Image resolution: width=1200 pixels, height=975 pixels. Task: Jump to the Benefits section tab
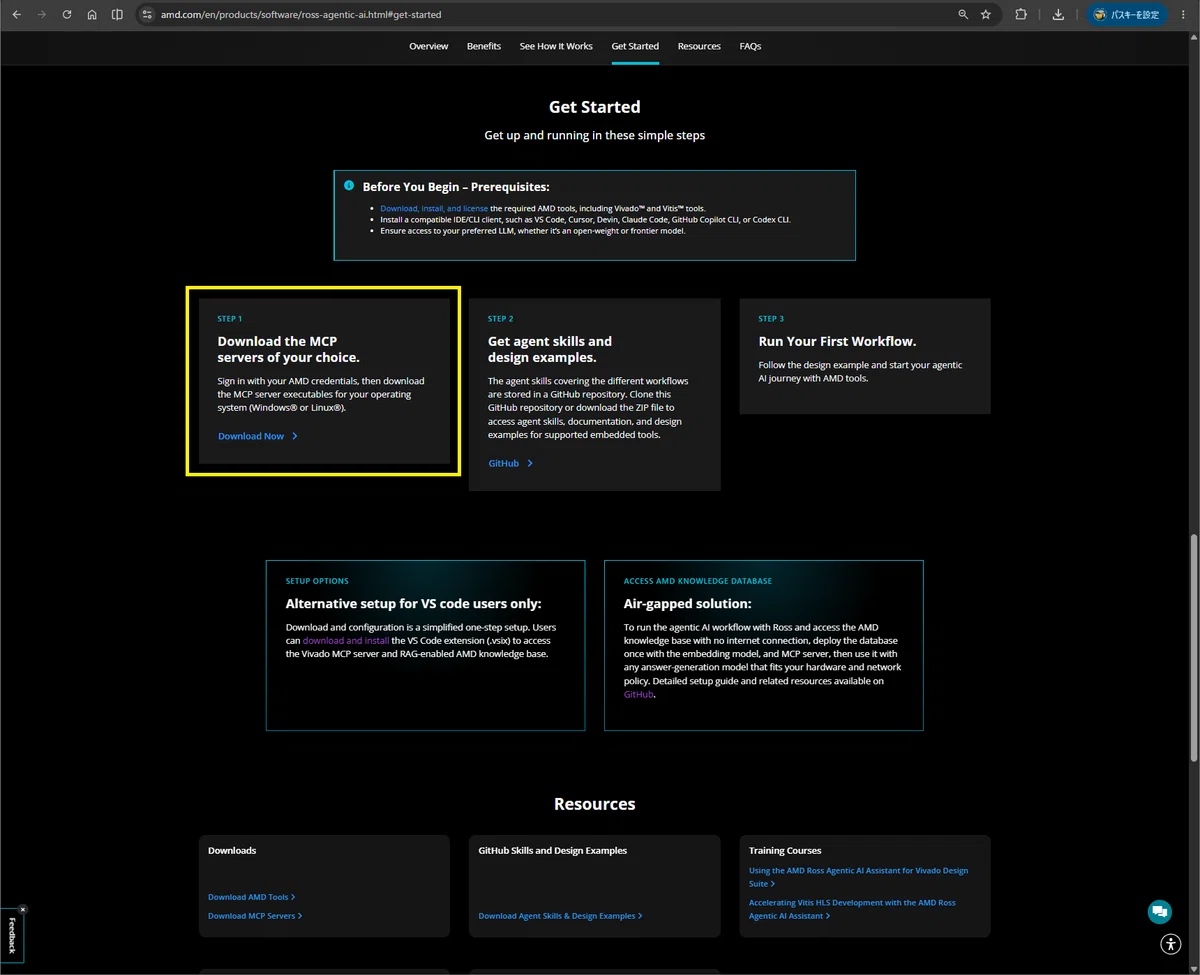(x=484, y=46)
